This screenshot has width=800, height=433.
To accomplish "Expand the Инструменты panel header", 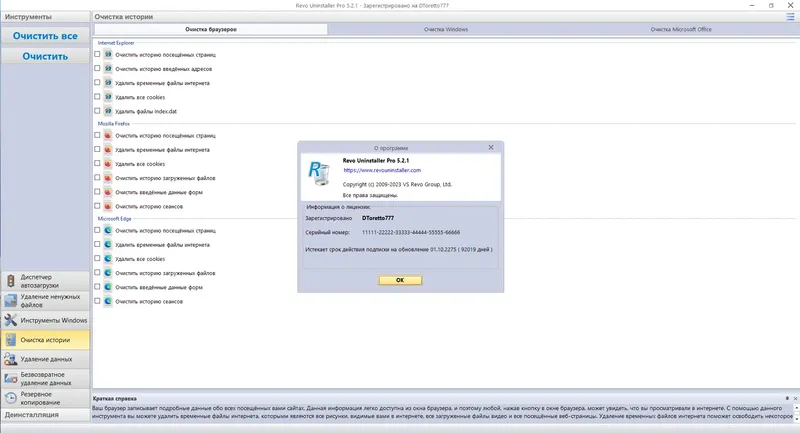I will 45,17.
